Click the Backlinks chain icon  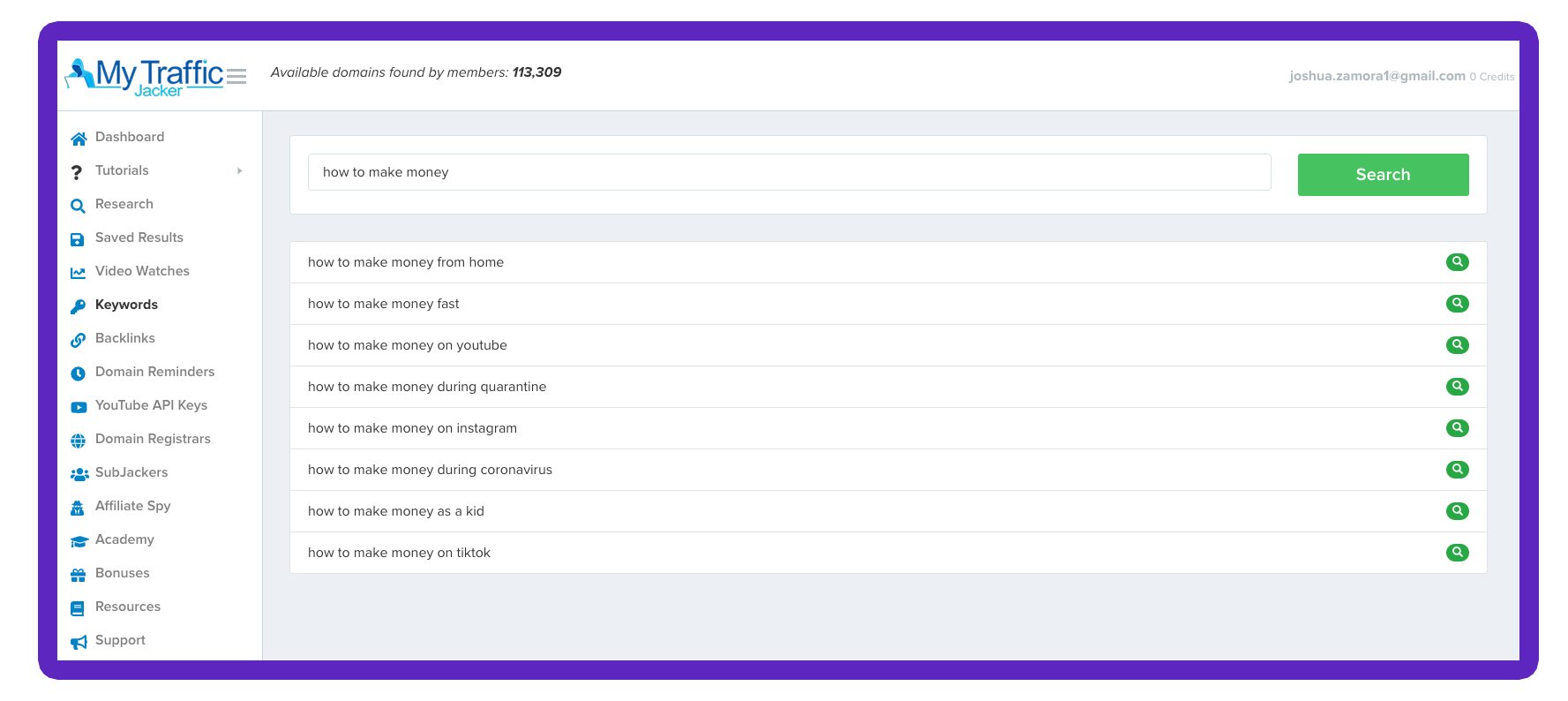[79, 339]
